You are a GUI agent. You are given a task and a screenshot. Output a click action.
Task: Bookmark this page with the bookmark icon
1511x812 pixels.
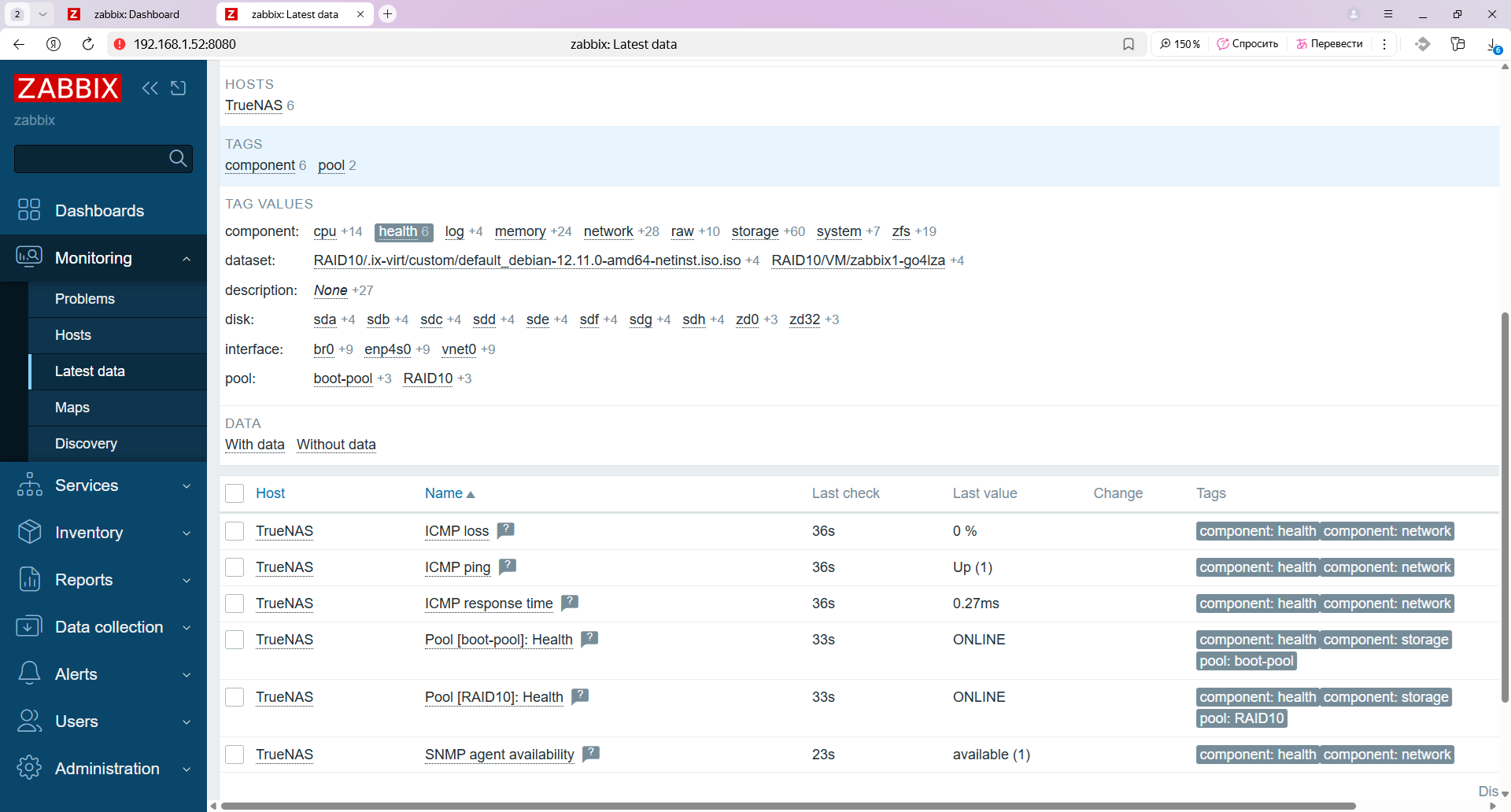[x=1129, y=44]
